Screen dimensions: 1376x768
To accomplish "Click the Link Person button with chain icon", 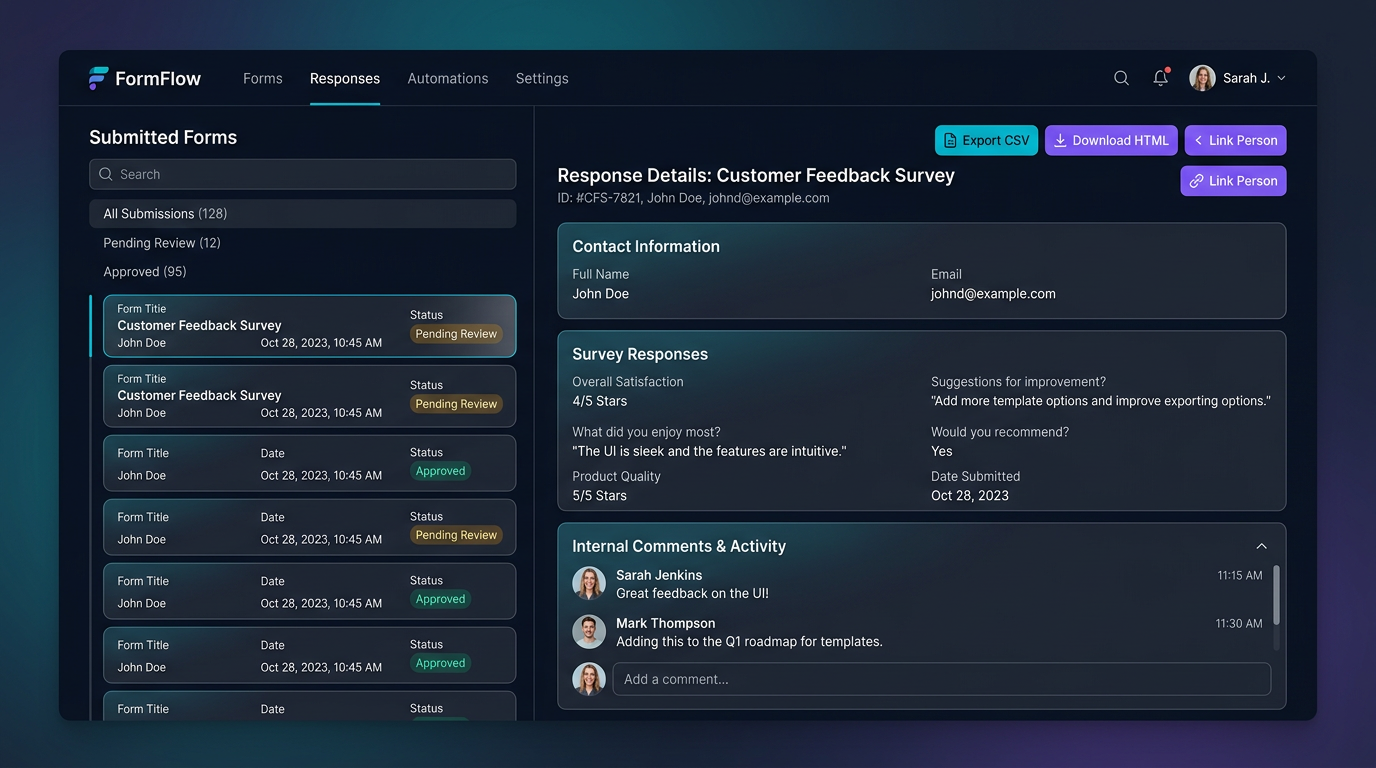I will (1233, 181).
